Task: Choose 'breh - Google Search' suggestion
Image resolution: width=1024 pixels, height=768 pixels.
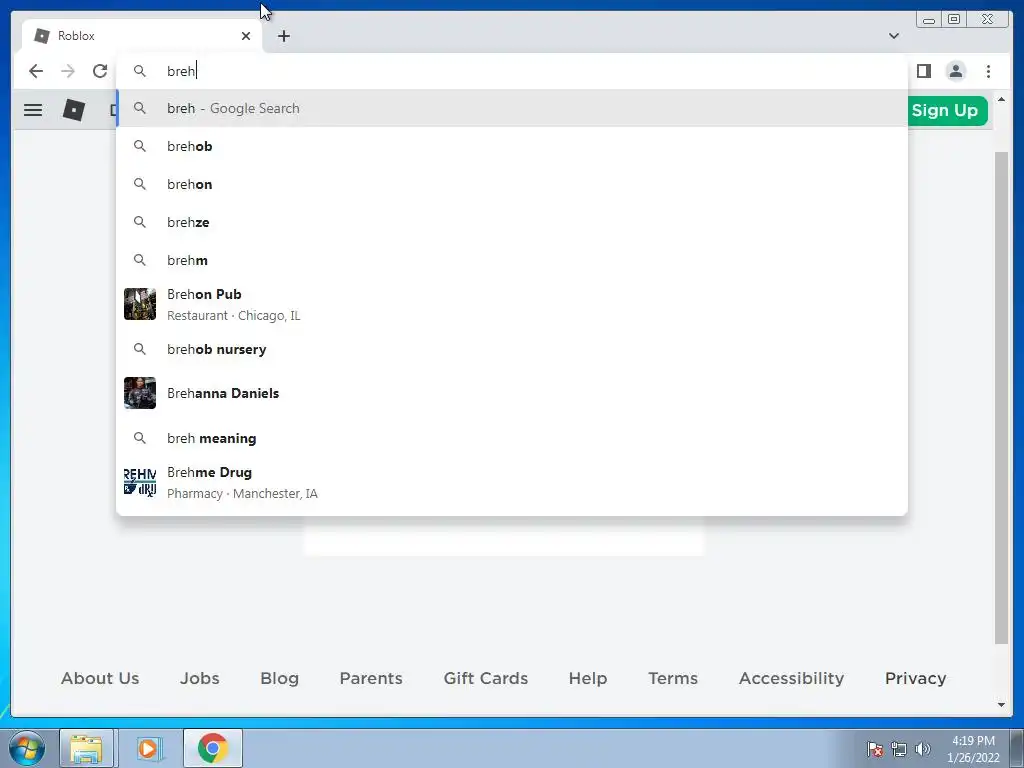Action: [x=512, y=108]
